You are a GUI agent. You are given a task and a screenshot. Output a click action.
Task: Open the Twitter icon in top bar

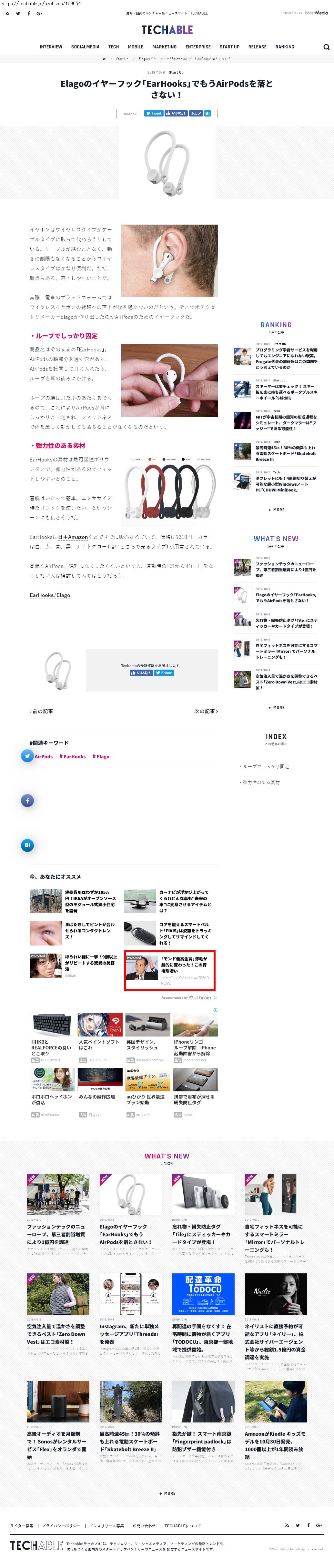[18, 13]
